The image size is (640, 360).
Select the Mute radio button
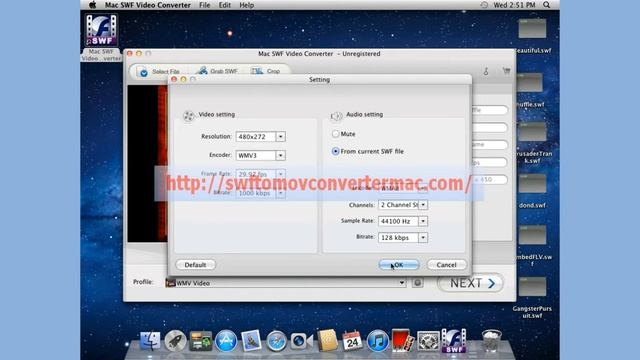(336, 133)
